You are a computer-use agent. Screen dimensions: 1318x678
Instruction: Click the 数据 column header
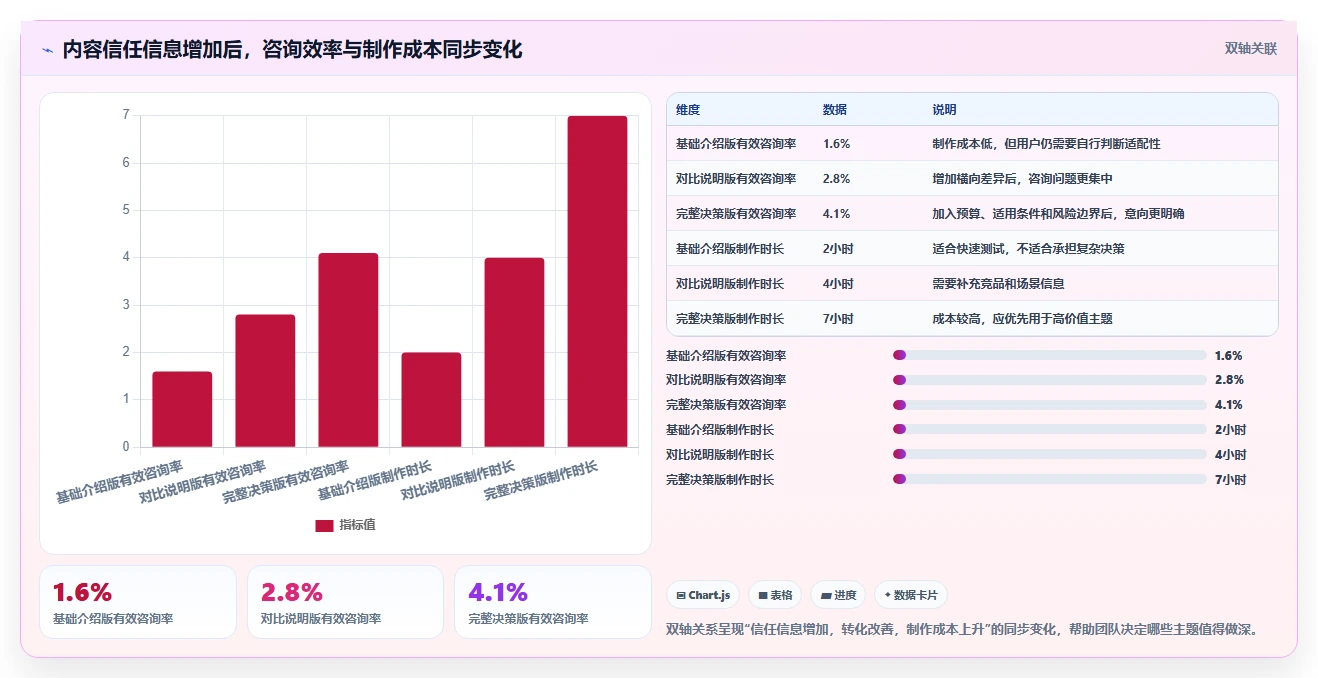coord(835,110)
